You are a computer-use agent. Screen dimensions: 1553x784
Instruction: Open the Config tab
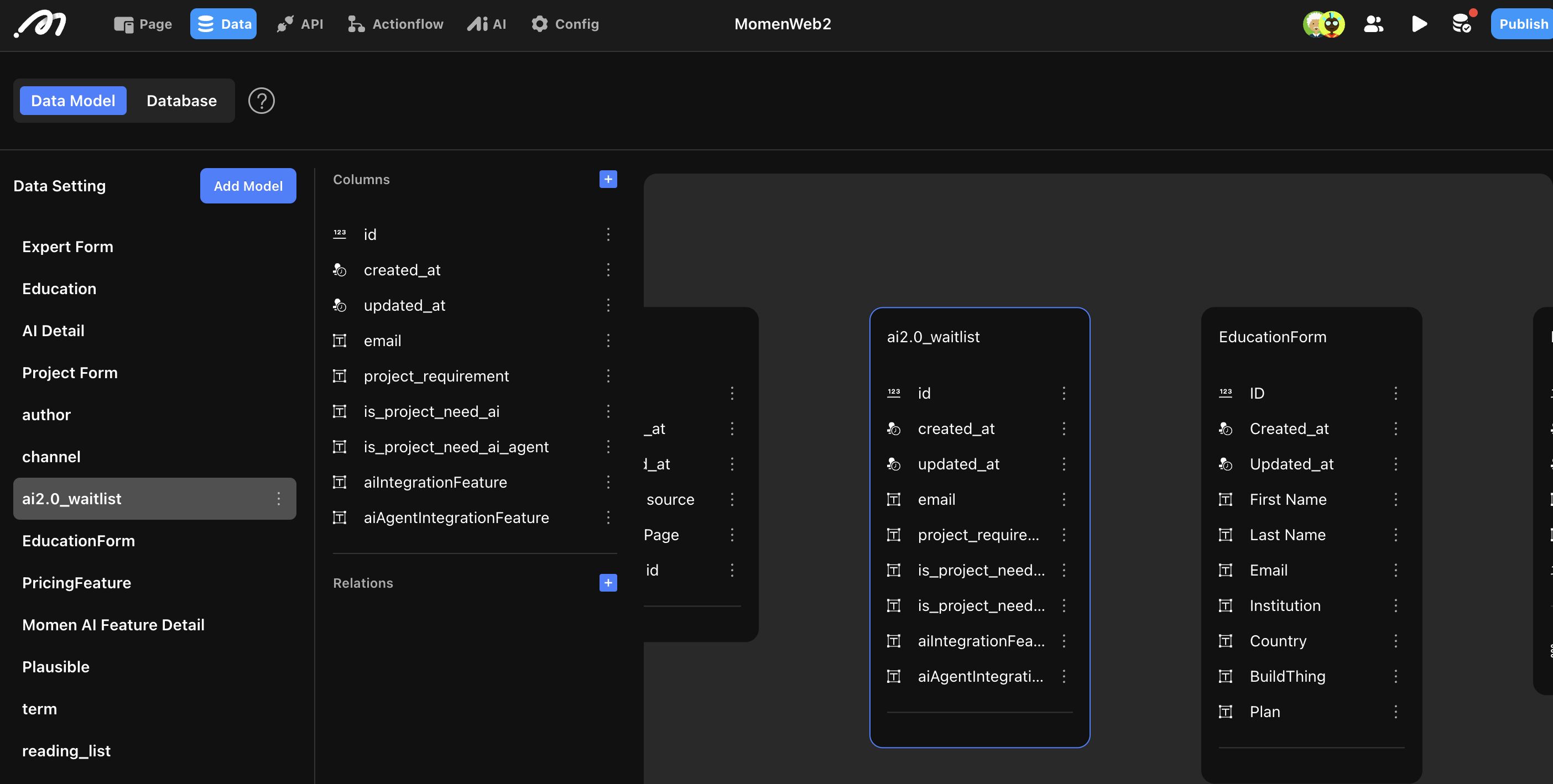pos(565,24)
